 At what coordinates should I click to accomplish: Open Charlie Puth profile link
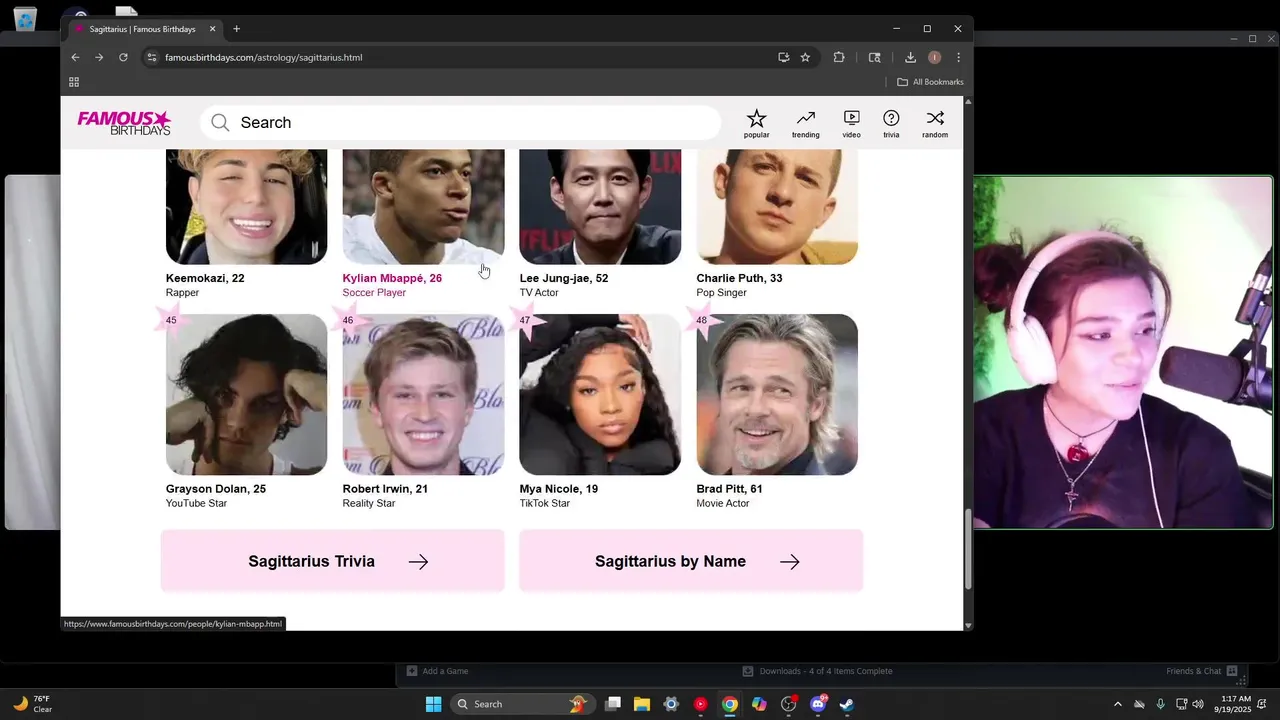(x=739, y=278)
